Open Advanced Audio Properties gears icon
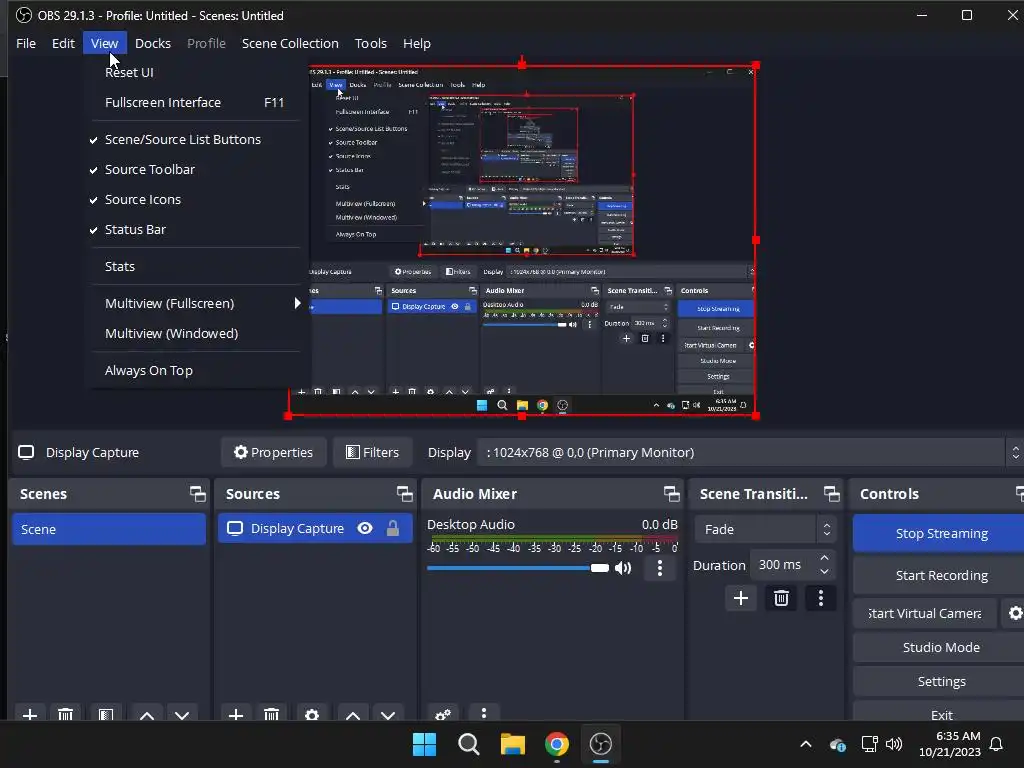This screenshot has height=768, width=1024. click(443, 714)
